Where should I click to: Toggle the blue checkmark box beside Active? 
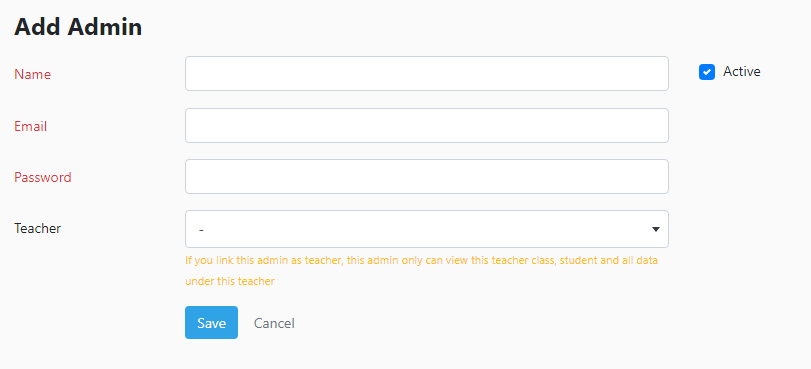(x=707, y=72)
